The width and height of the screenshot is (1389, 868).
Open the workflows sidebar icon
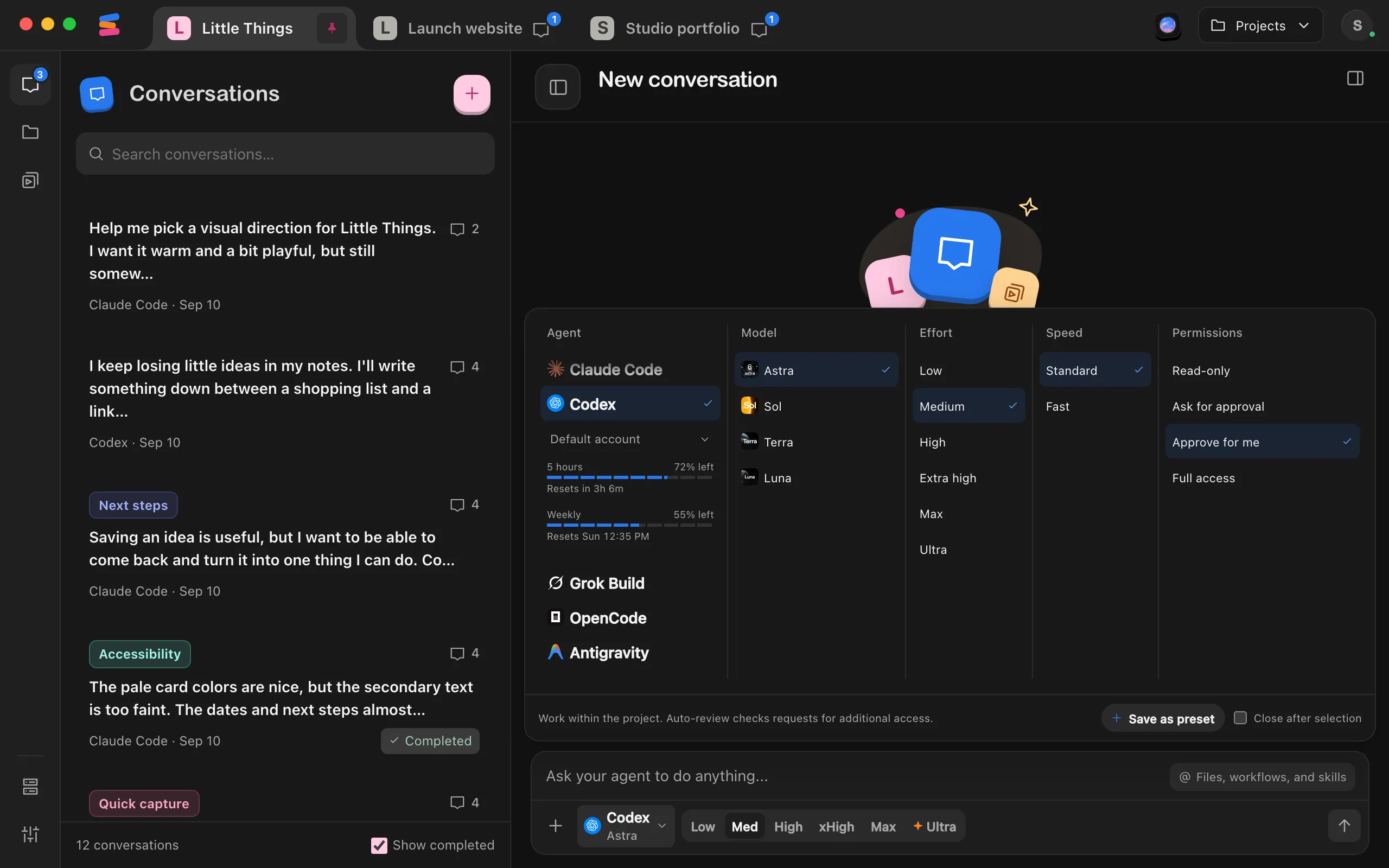30,180
